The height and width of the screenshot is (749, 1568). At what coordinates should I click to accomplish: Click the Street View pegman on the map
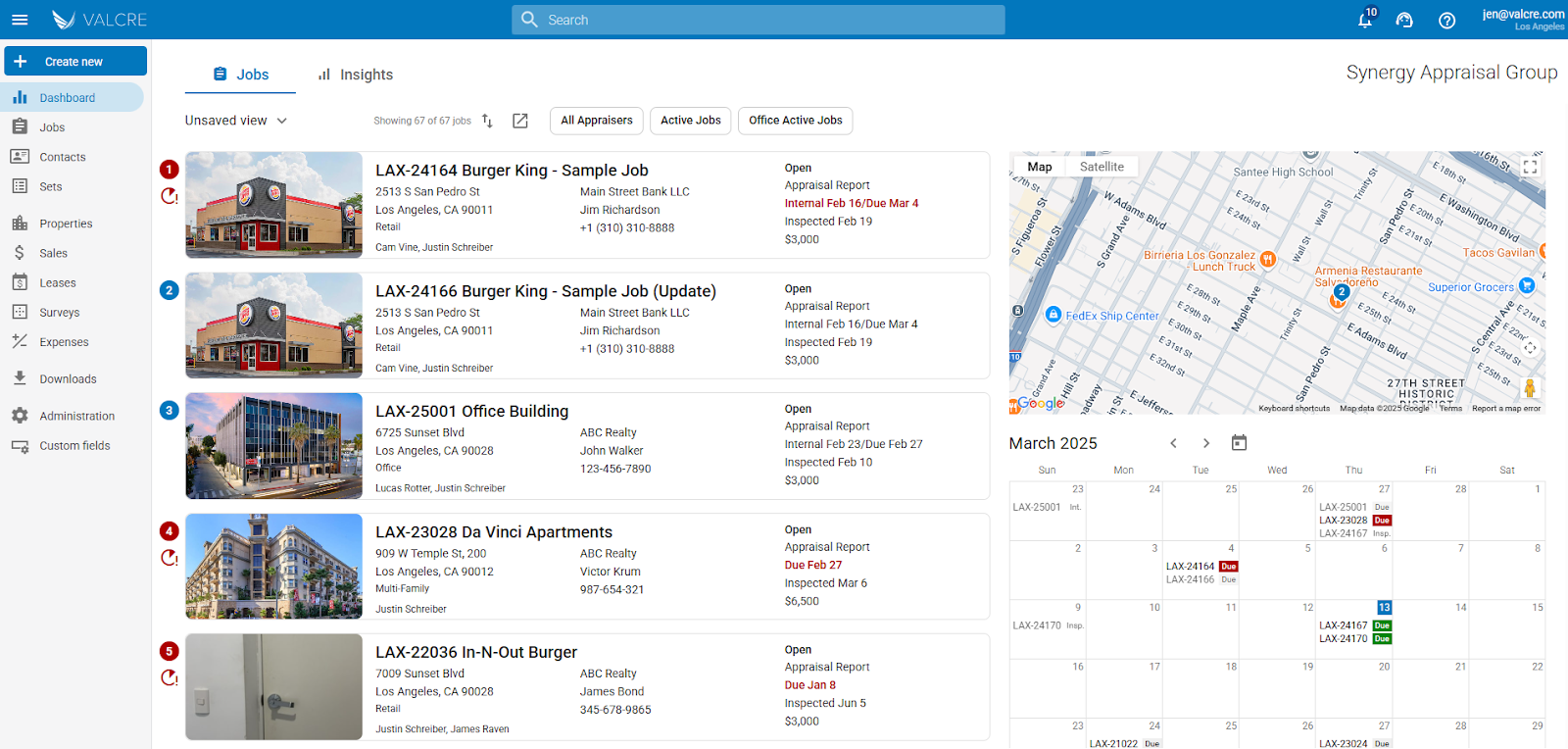1530,388
